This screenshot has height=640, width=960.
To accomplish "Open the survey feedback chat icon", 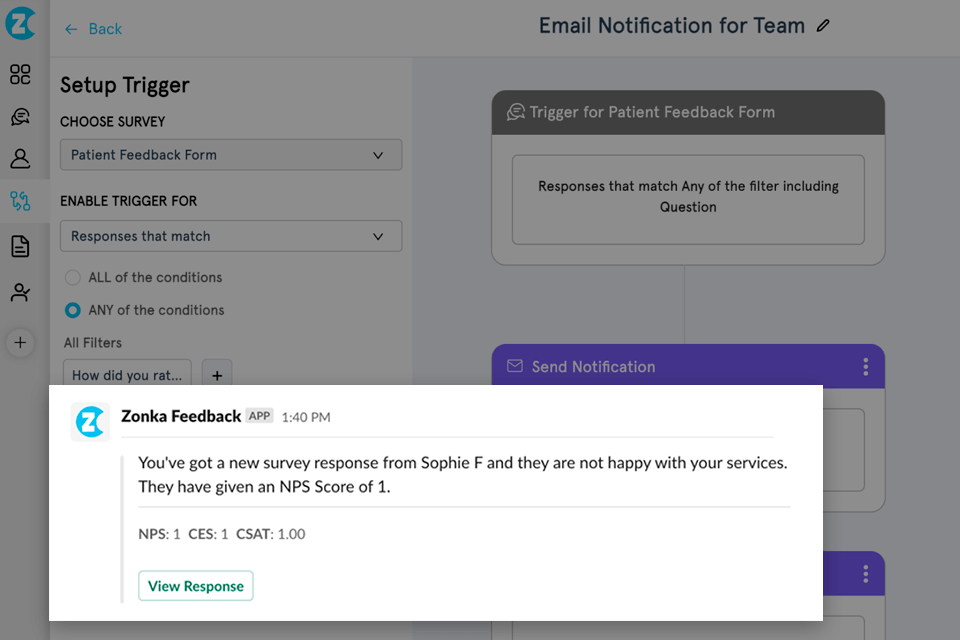I will coord(20,117).
